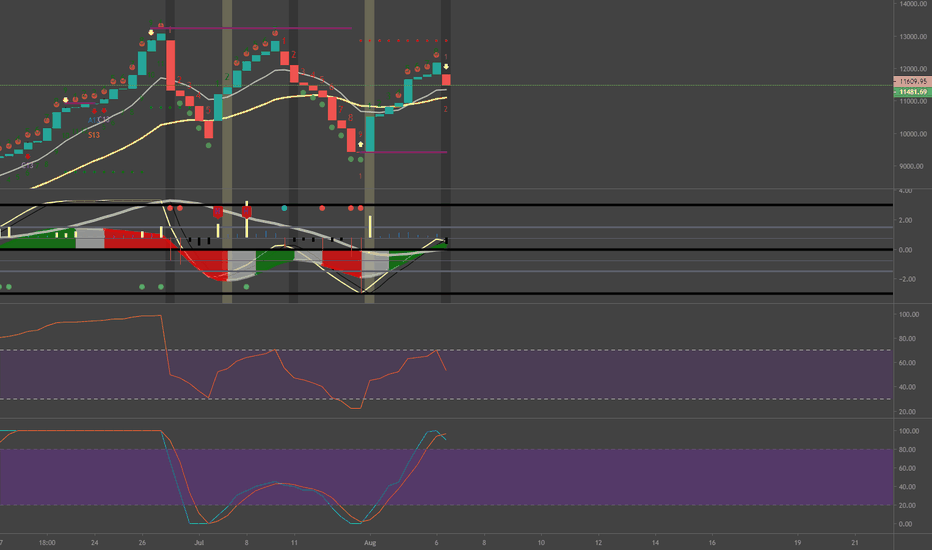Click the latest red candle on the price chart
The width and height of the screenshot is (932, 550).
[x=446, y=80]
